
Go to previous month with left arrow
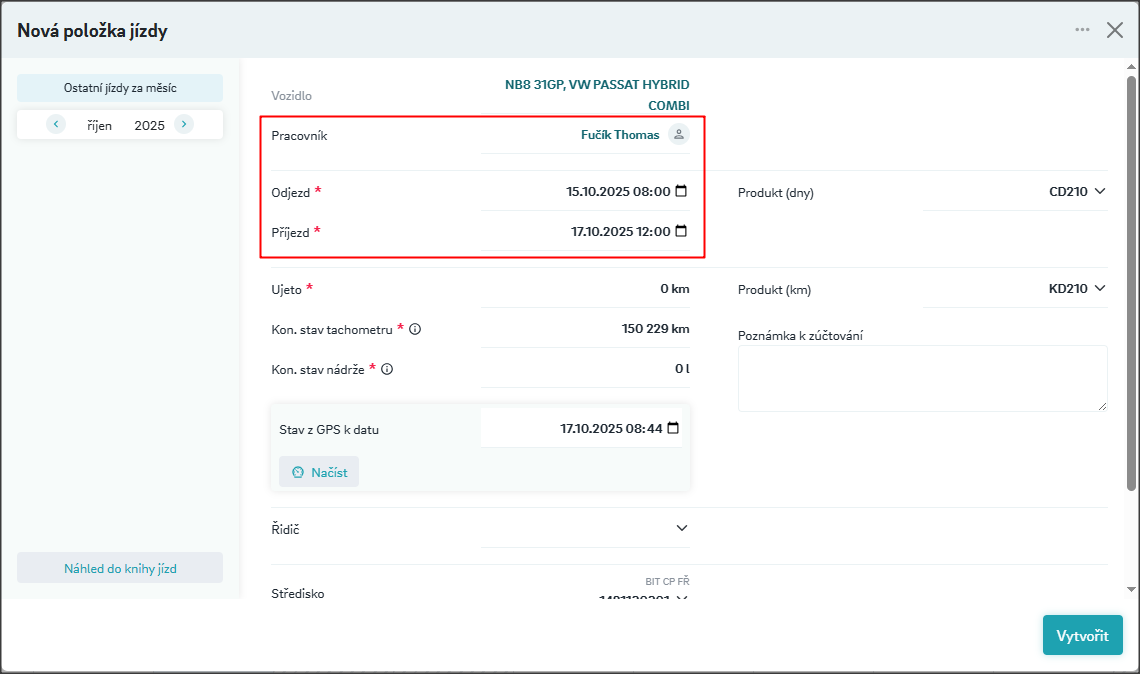pyautogui.click(x=56, y=124)
